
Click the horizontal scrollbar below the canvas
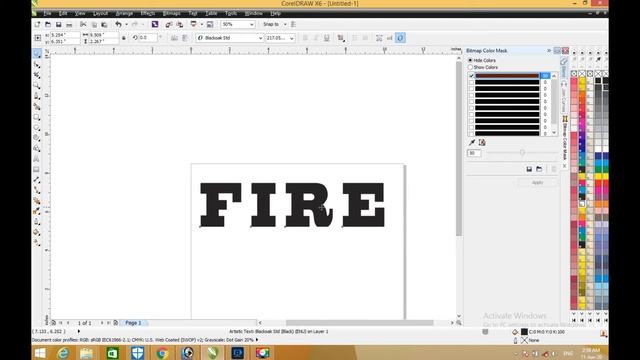point(359,323)
